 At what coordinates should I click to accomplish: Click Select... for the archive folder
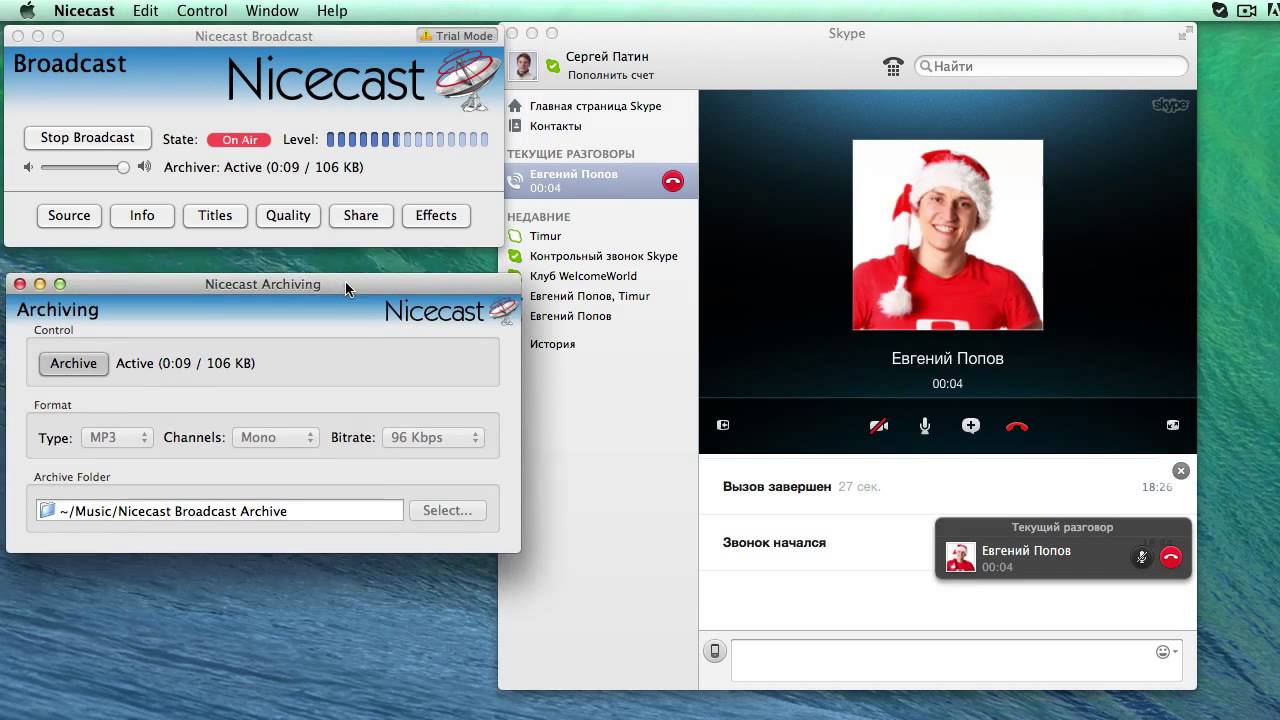pos(447,510)
